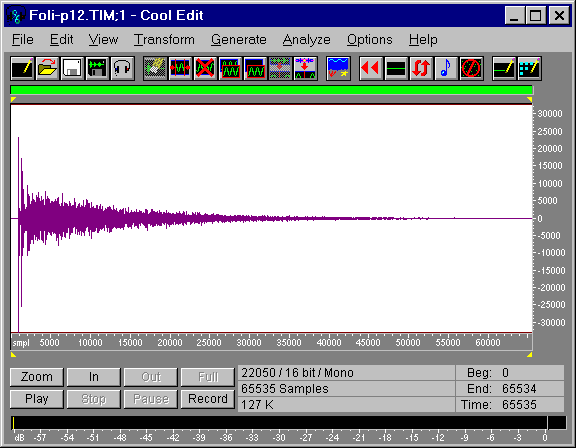Open a file with the folder icon

point(47,69)
